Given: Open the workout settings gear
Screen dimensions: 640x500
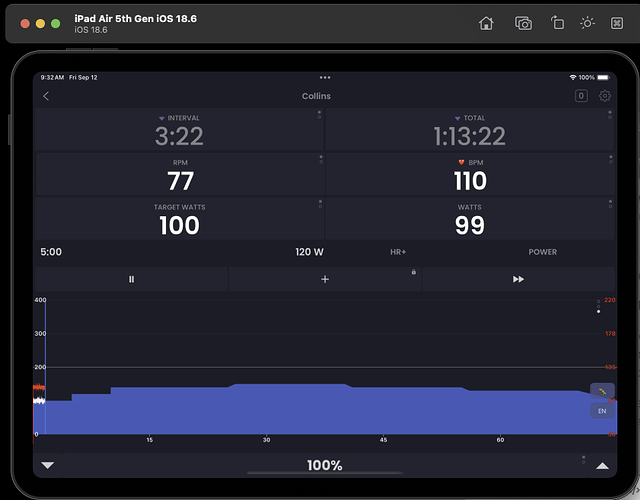Looking at the screenshot, I should coord(605,96).
